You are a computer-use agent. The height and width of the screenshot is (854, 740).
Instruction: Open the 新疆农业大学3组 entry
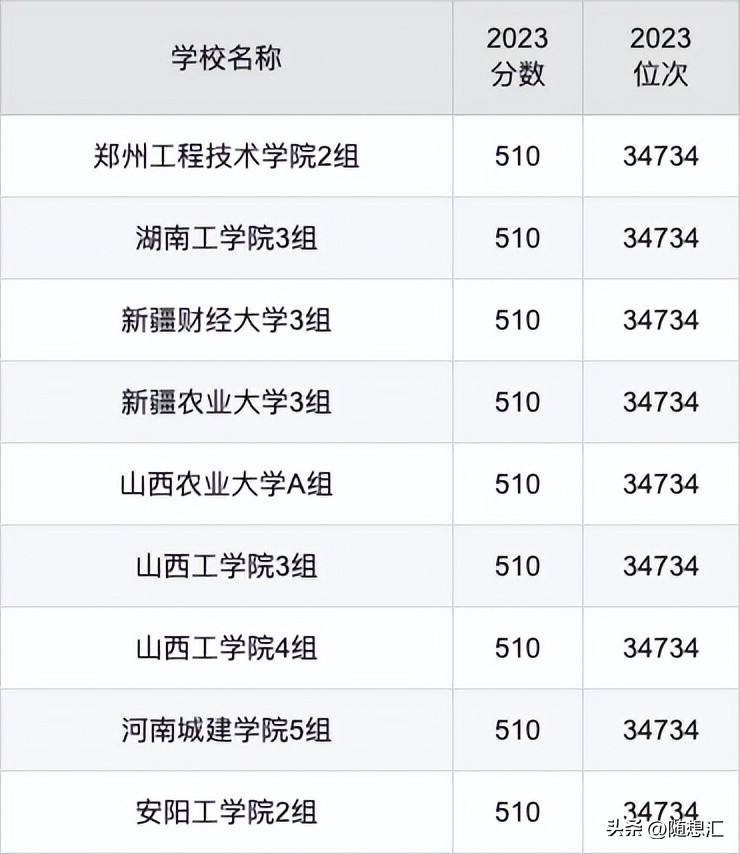click(226, 402)
